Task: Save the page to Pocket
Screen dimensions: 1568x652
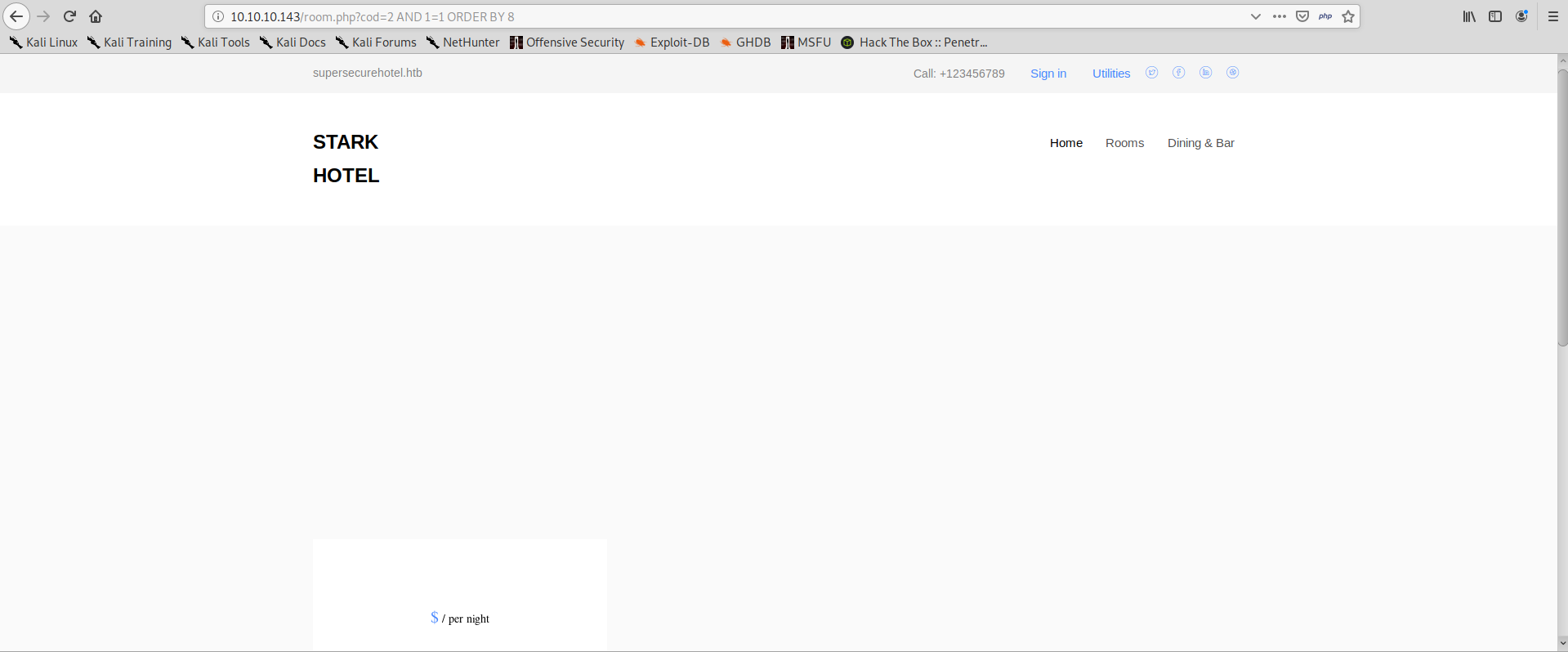Action: (x=1302, y=16)
